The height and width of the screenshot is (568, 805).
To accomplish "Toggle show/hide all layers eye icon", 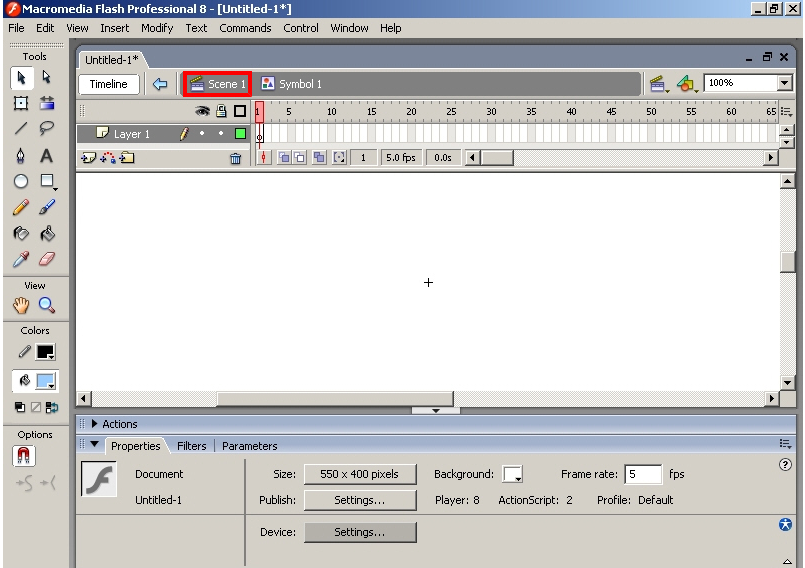I will pyautogui.click(x=202, y=111).
